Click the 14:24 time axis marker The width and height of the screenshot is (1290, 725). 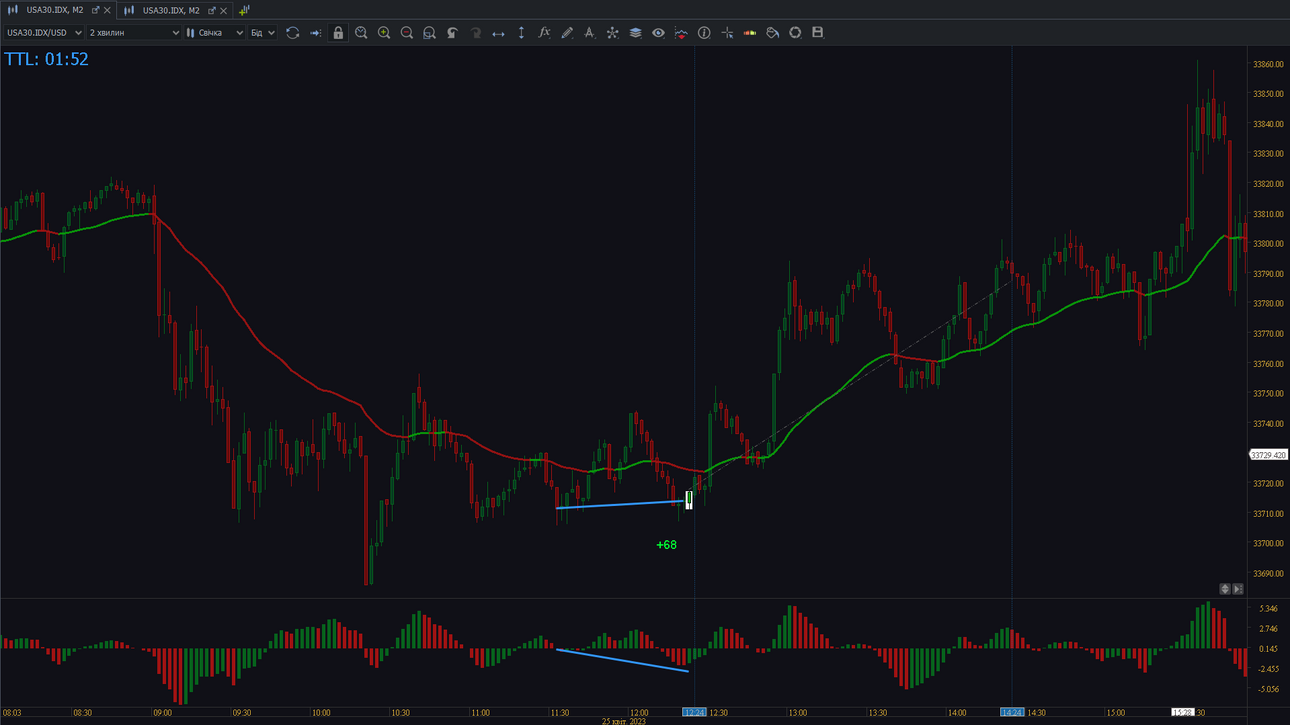tap(1012, 713)
